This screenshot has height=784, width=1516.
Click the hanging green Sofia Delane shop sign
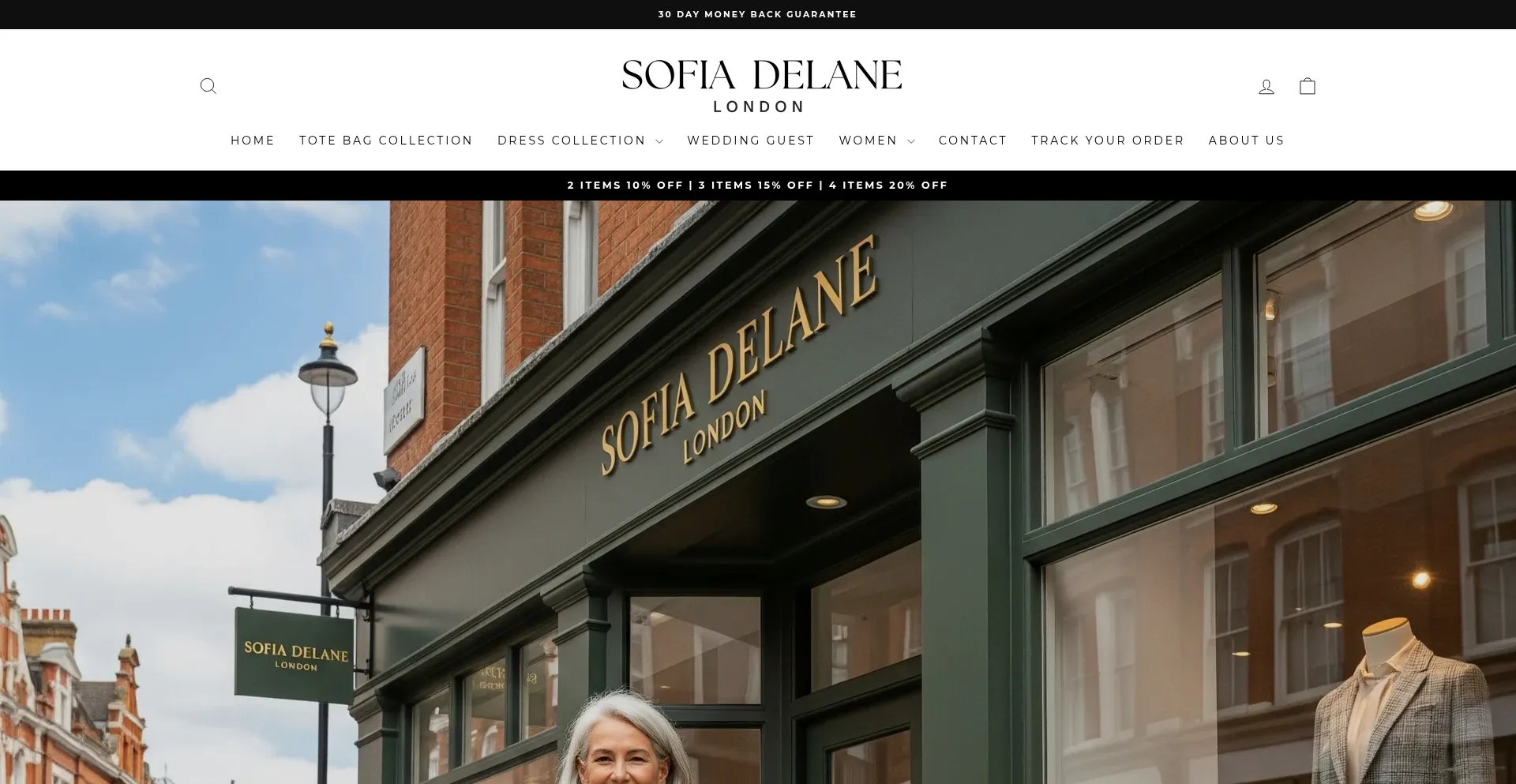tap(294, 655)
